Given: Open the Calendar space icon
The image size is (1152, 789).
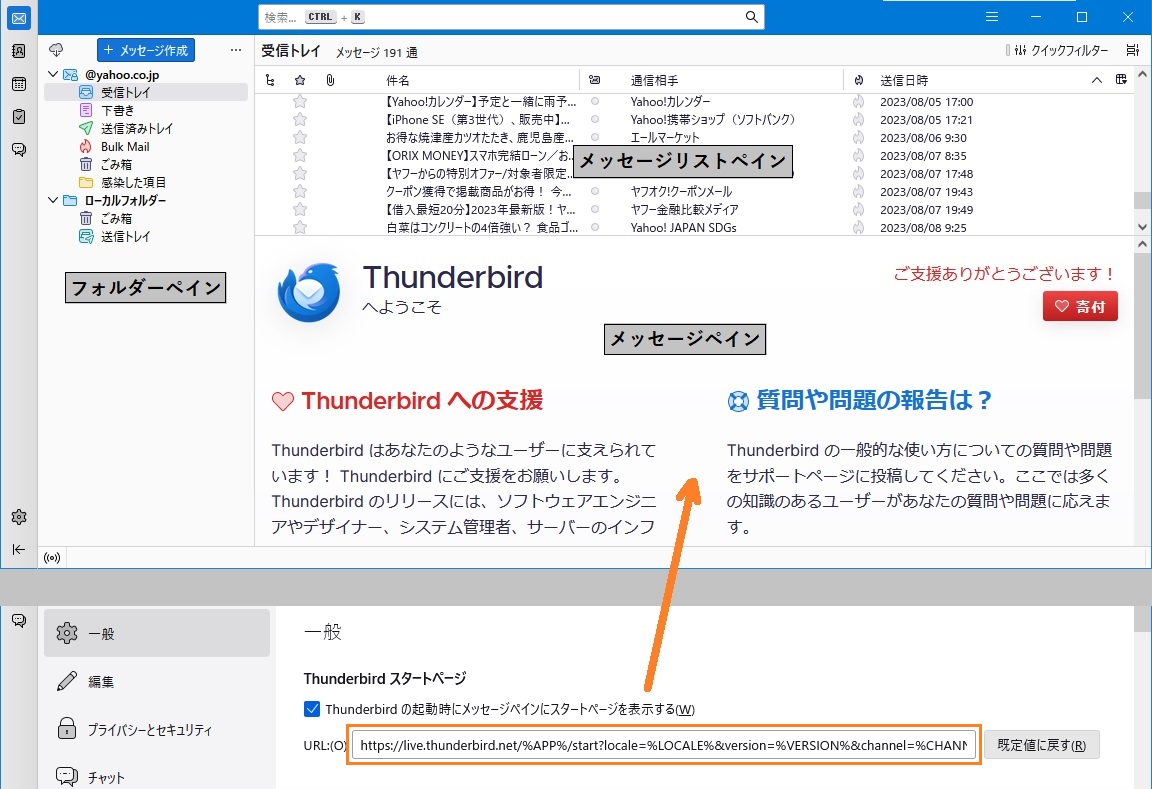Looking at the screenshot, I should pyautogui.click(x=18, y=84).
